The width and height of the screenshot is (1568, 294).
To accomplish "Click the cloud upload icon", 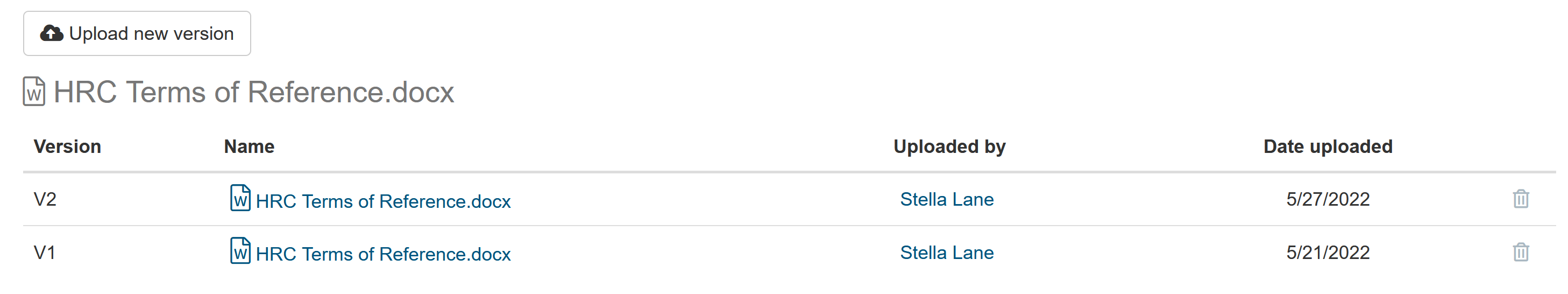I will [x=51, y=33].
